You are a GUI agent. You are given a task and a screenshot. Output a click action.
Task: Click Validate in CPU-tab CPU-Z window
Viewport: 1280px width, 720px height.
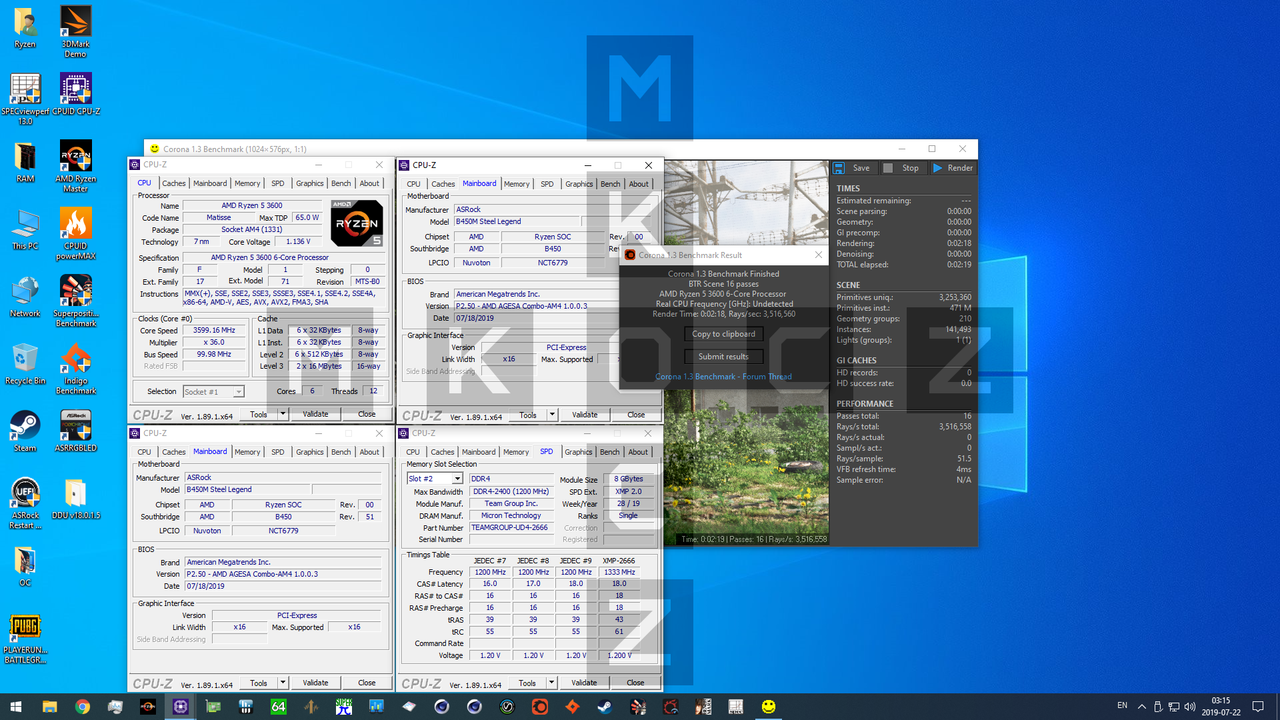(x=316, y=414)
